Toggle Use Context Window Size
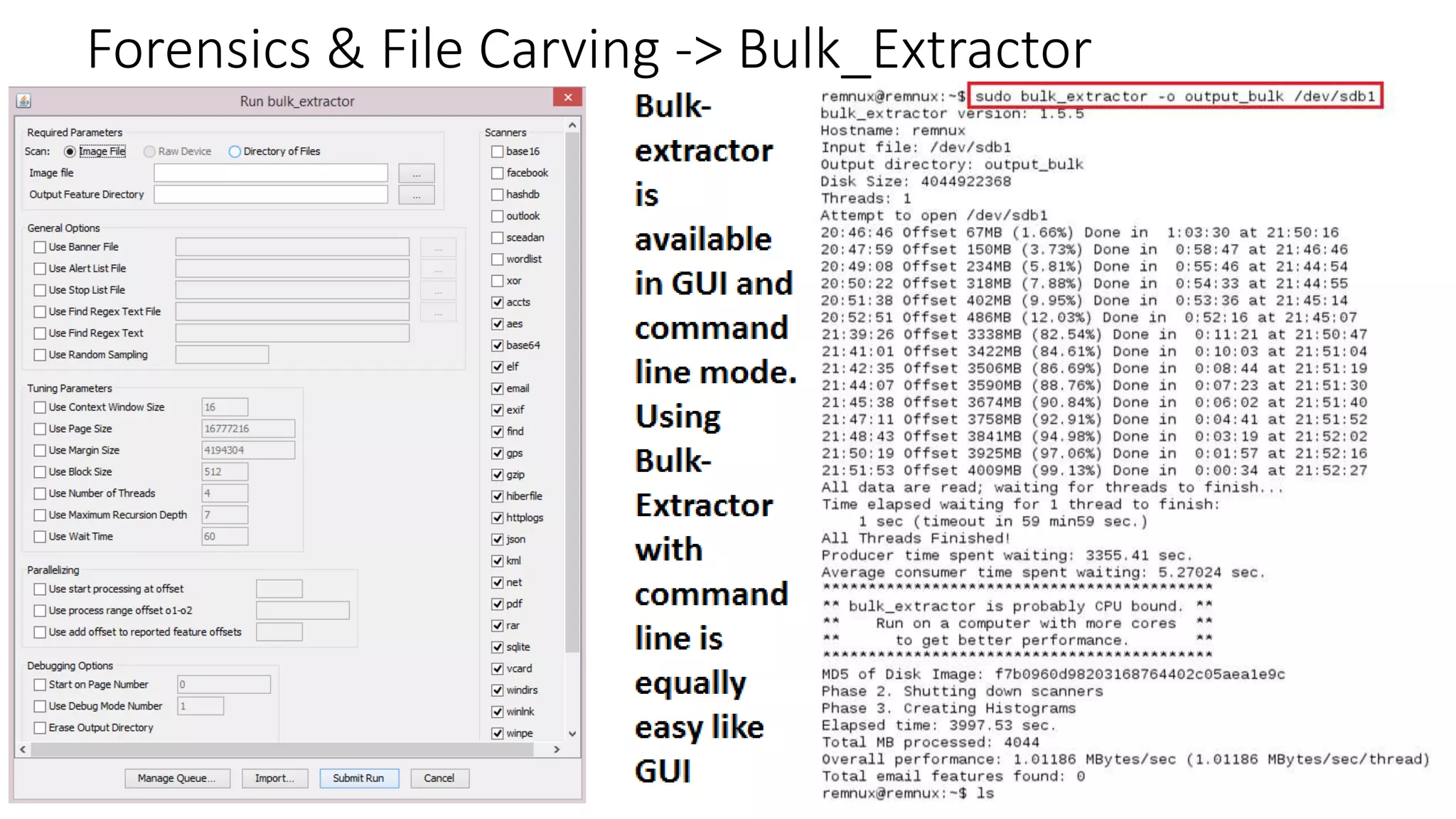The height and width of the screenshot is (819, 1456). coord(40,407)
